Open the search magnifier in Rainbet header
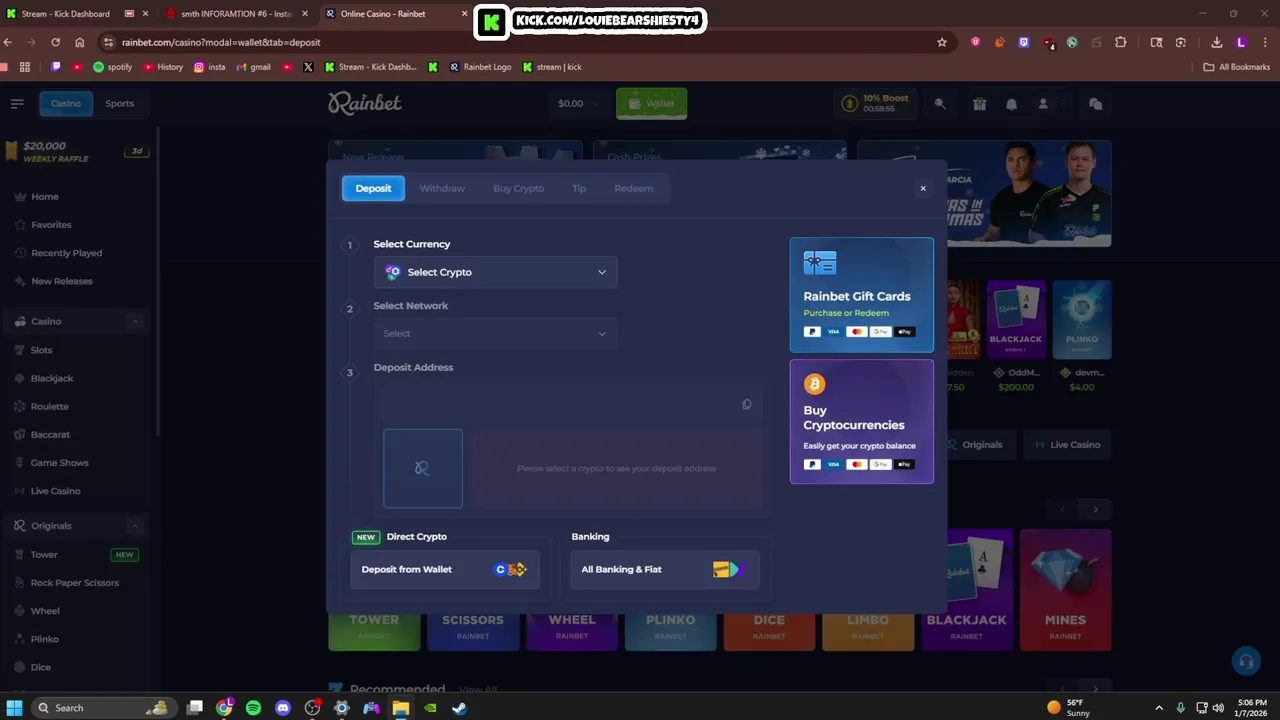The width and height of the screenshot is (1280, 720). [940, 103]
